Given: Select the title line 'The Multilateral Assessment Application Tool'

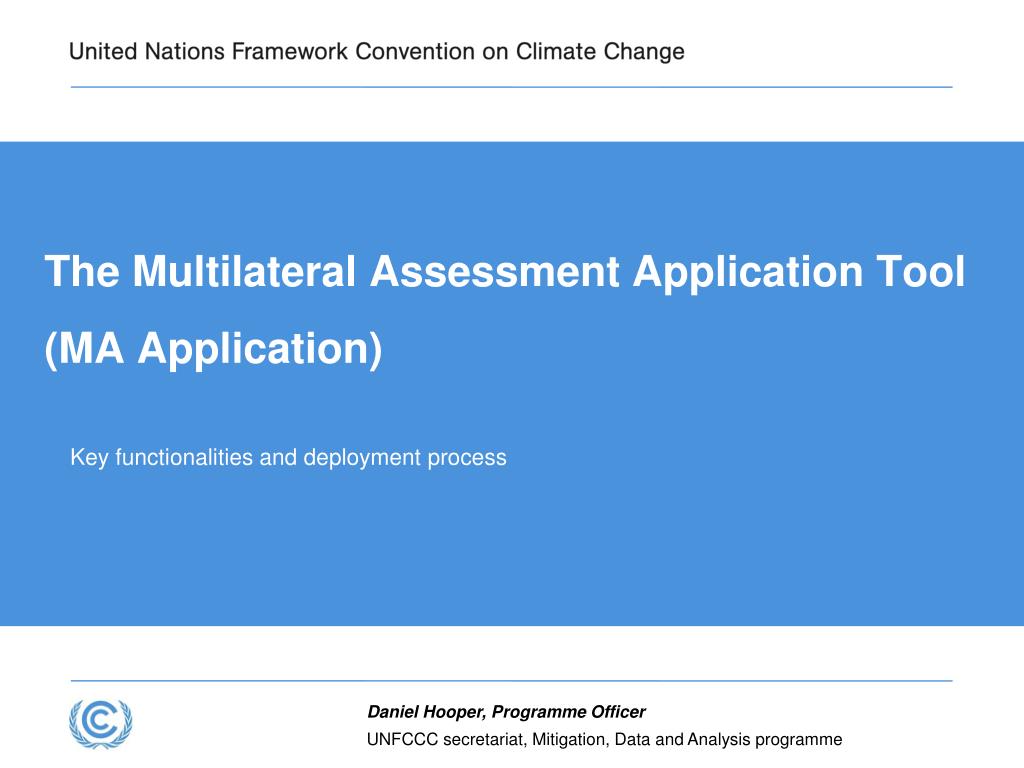Looking at the screenshot, I should click(x=504, y=271).
